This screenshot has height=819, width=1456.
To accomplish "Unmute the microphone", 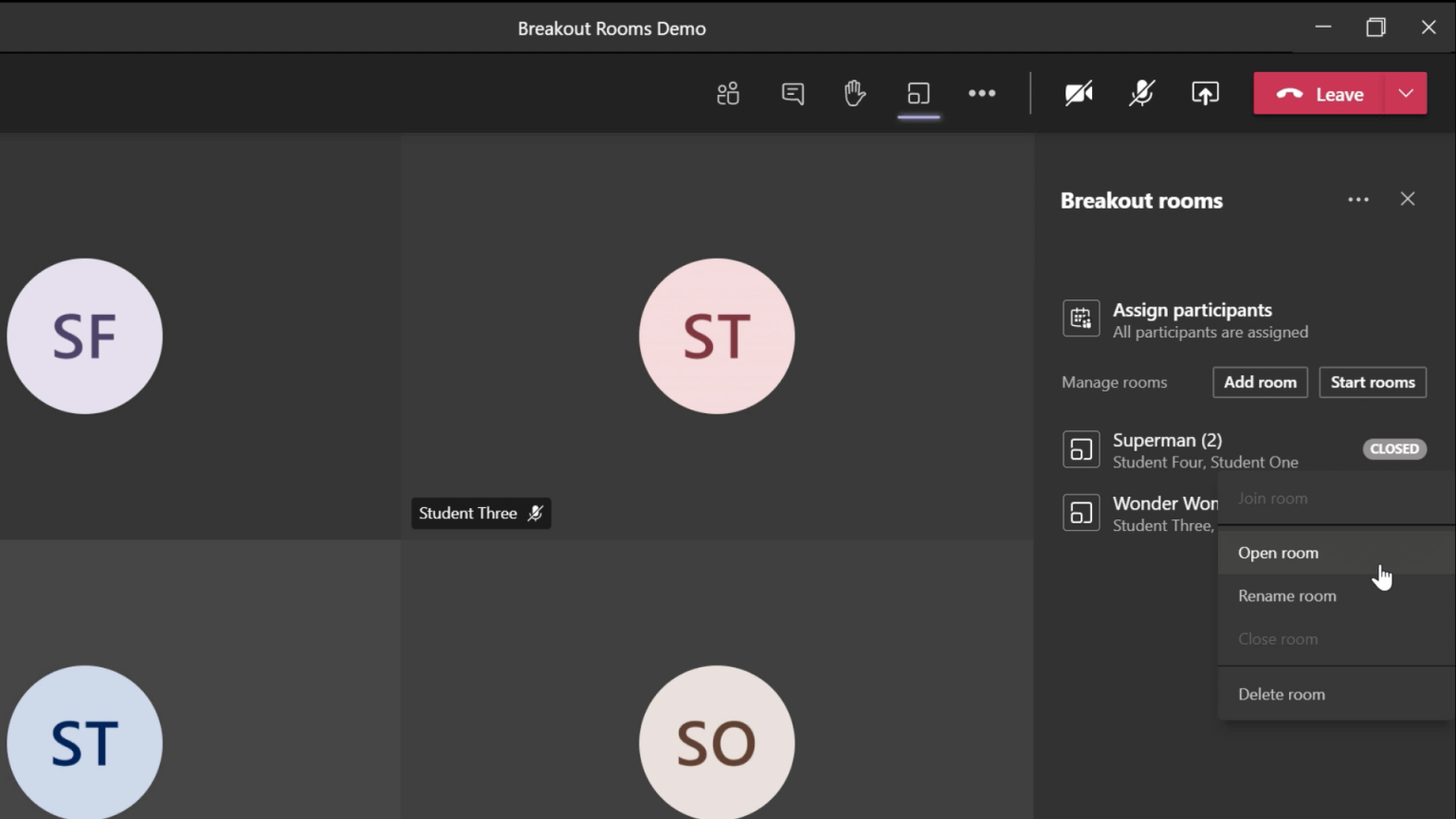I will (x=1141, y=93).
